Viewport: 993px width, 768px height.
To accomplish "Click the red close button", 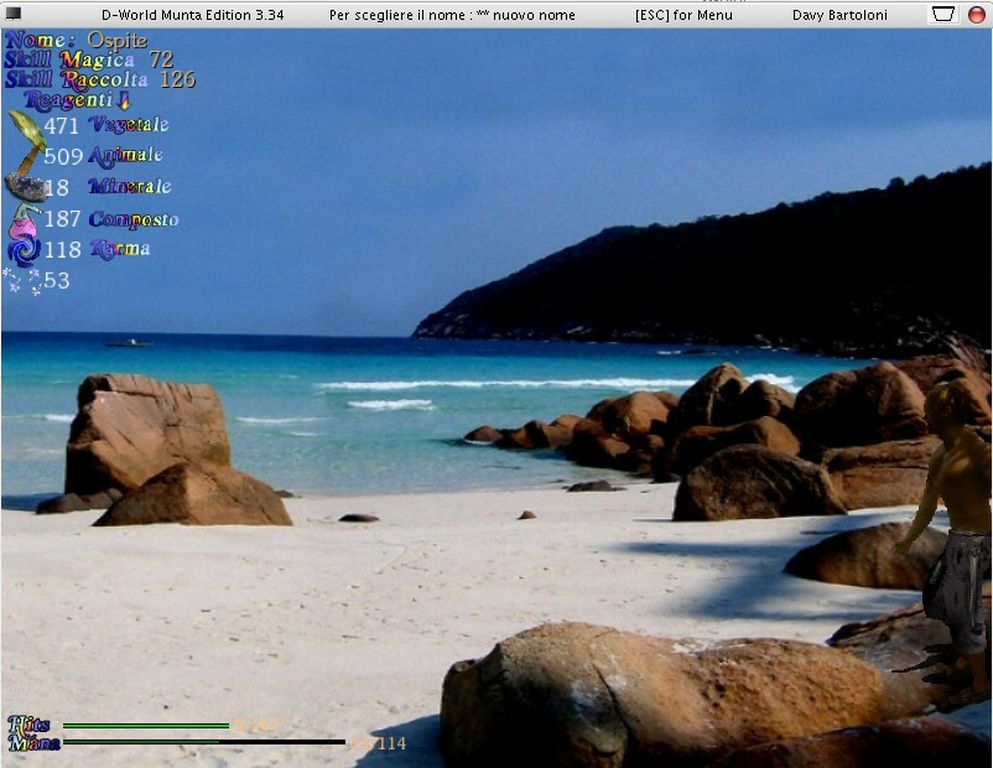I will point(976,14).
